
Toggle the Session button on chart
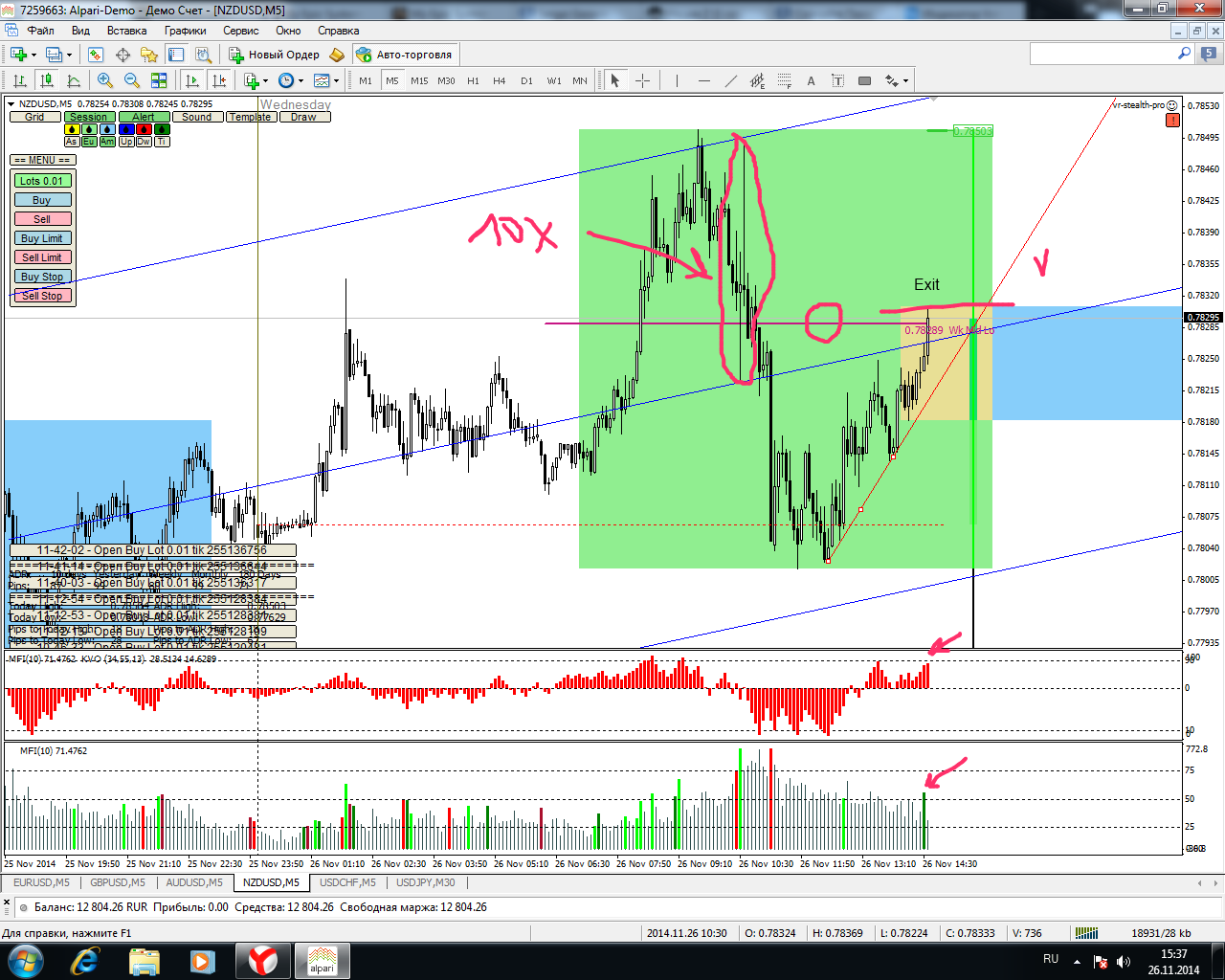(88, 117)
